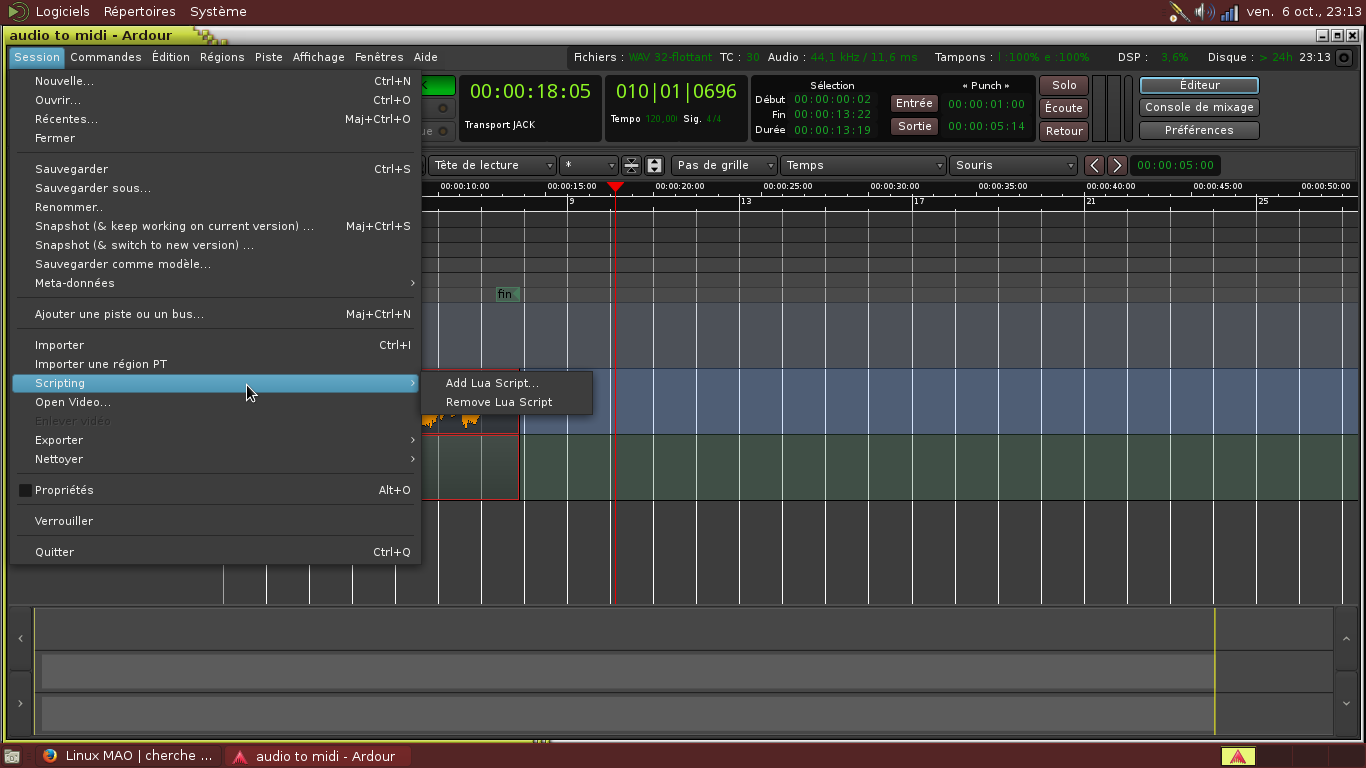Click the expand tracks vertically icon
The height and width of the screenshot is (768, 1366).
click(654, 165)
